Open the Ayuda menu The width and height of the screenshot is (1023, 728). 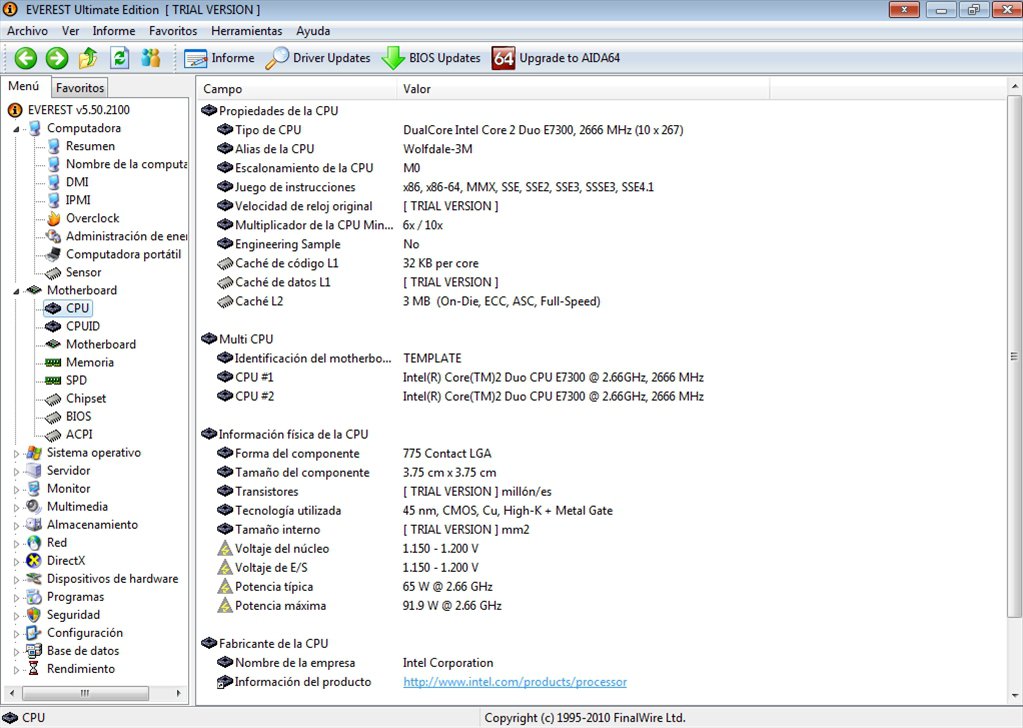(313, 31)
